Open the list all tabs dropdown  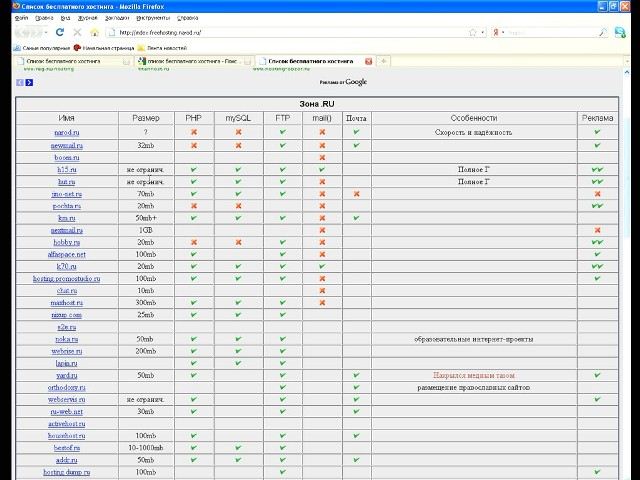point(627,61)
